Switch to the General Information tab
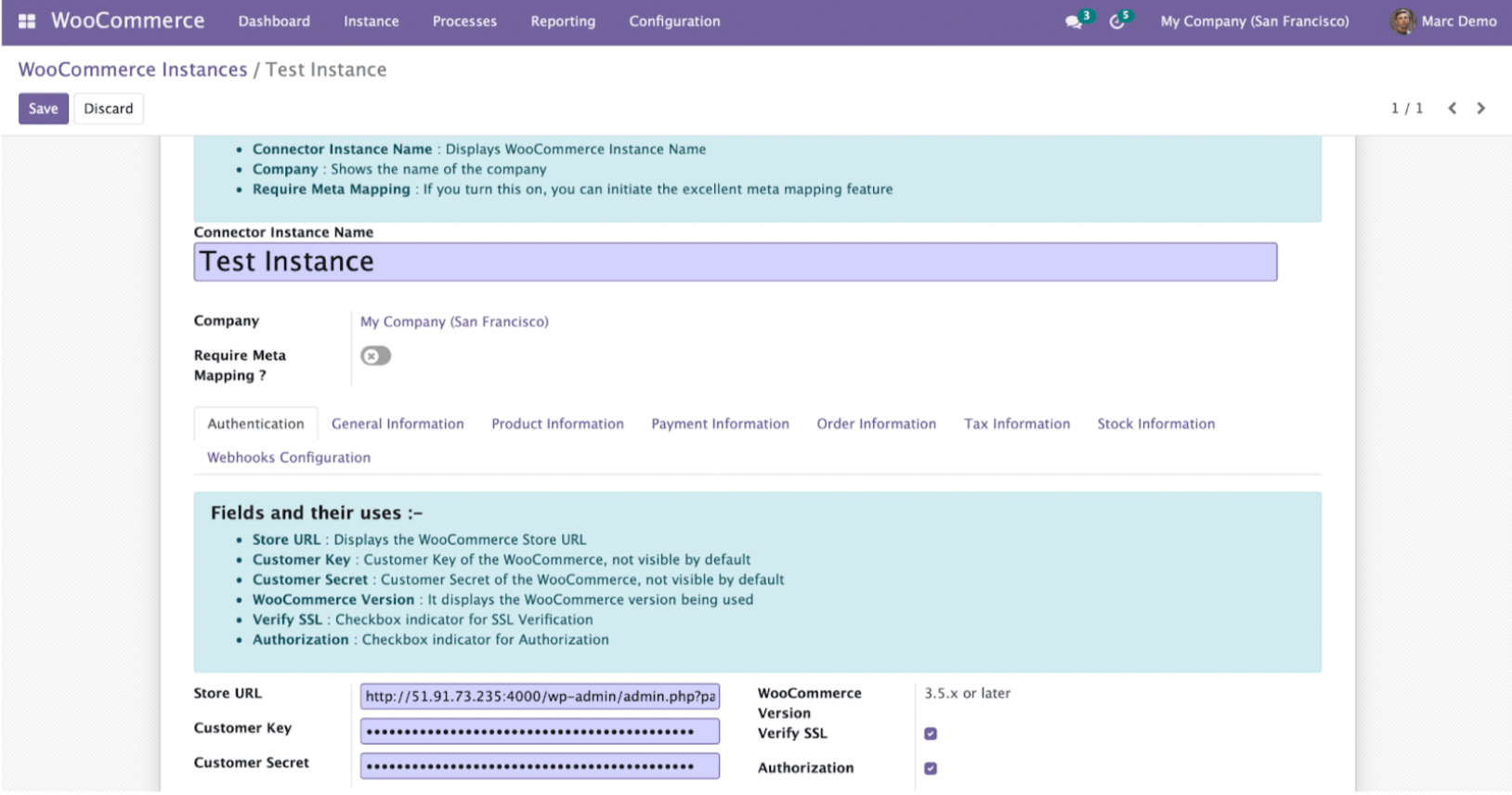Image resolution: width=1512 pixels, height=795 pixels. (398, 424)
